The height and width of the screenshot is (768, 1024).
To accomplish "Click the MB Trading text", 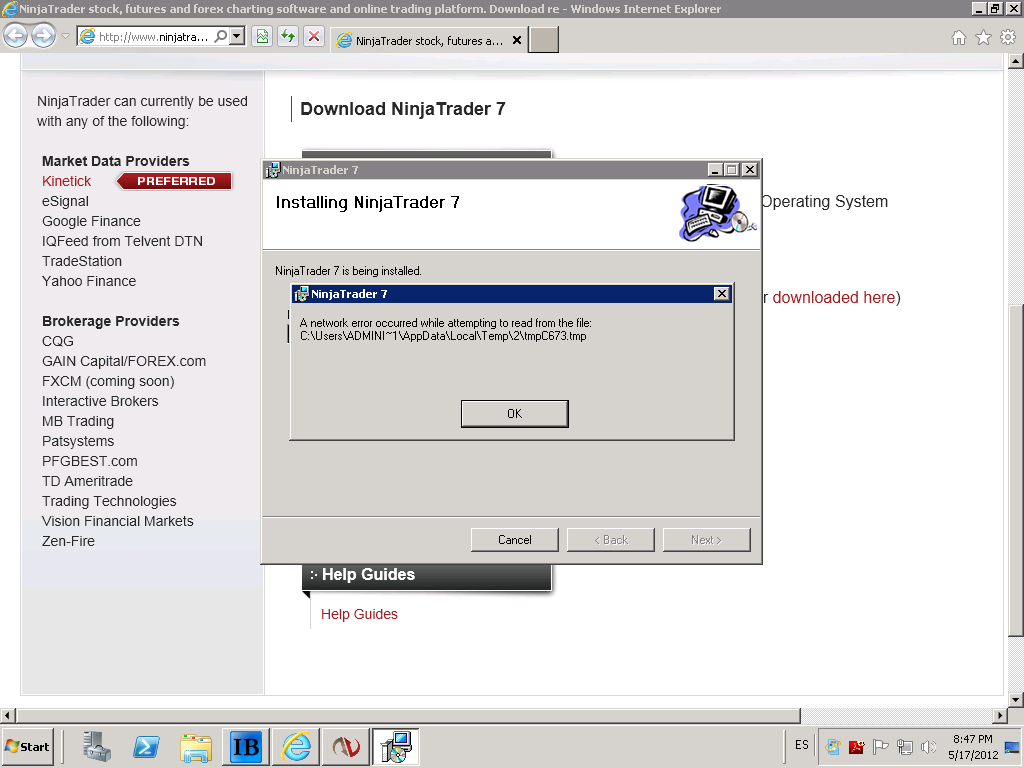I will click(78, 421).
